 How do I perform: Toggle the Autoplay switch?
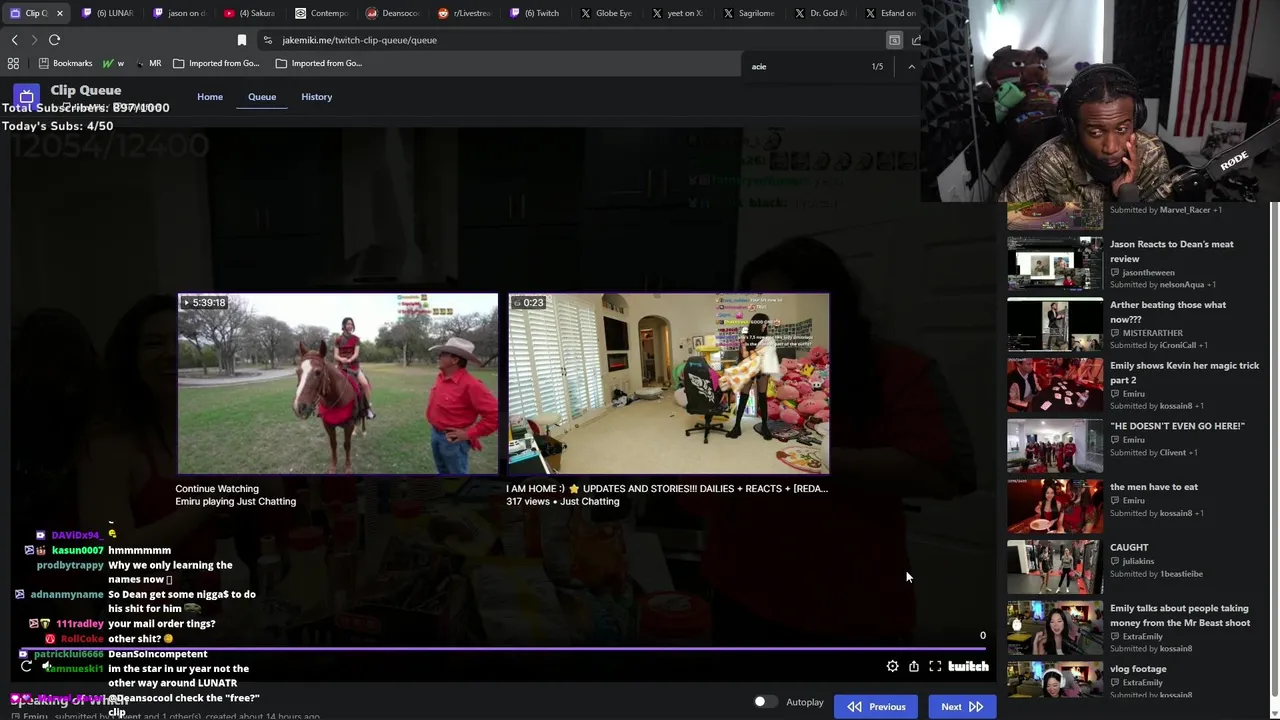(x=765, y=702)
